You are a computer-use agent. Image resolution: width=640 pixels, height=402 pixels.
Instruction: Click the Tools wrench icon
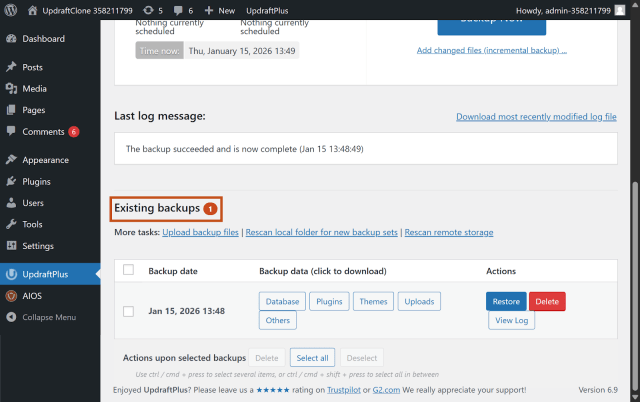[x=11, y=224]
